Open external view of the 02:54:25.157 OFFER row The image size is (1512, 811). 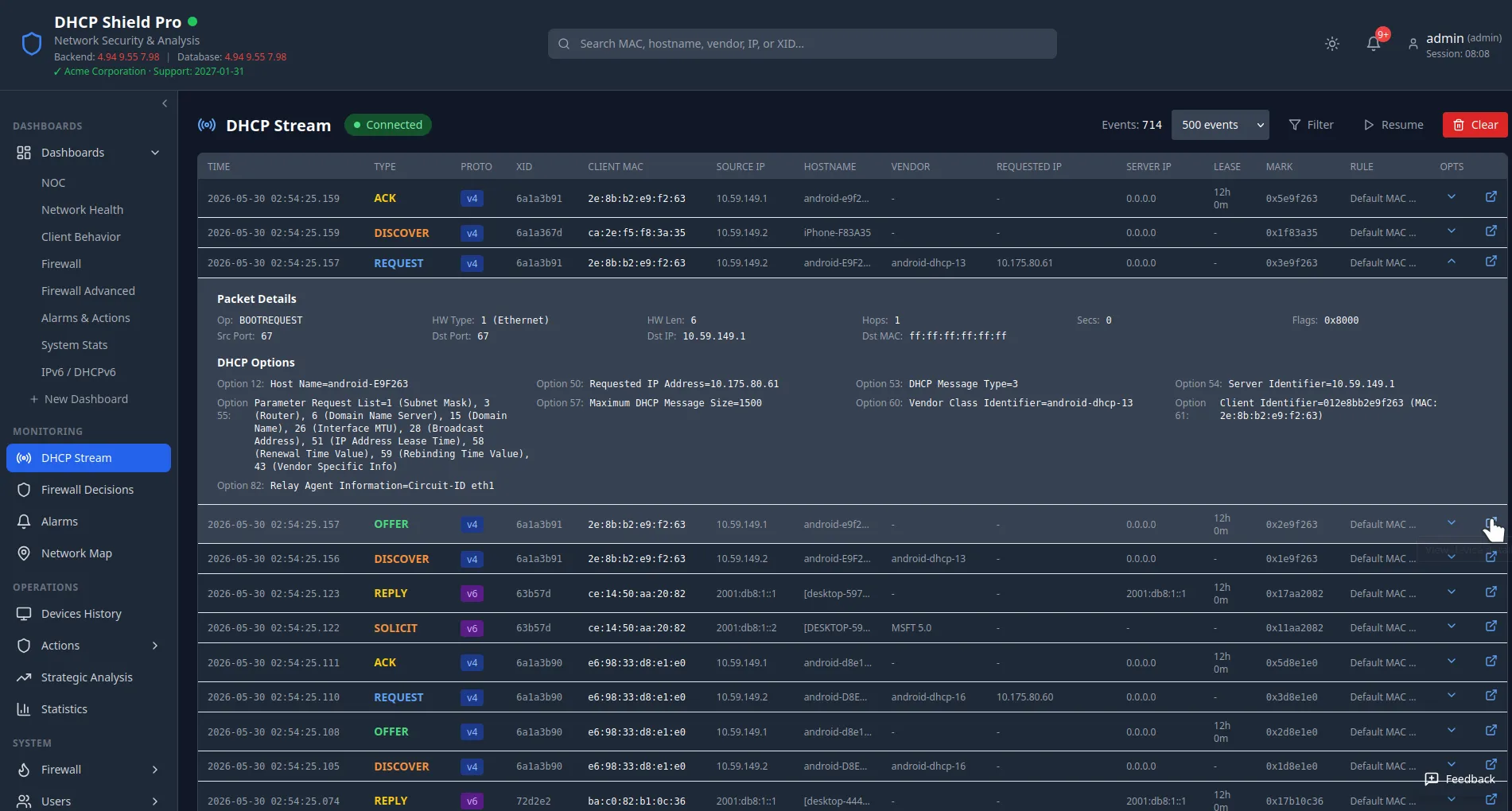point(1491,522)
